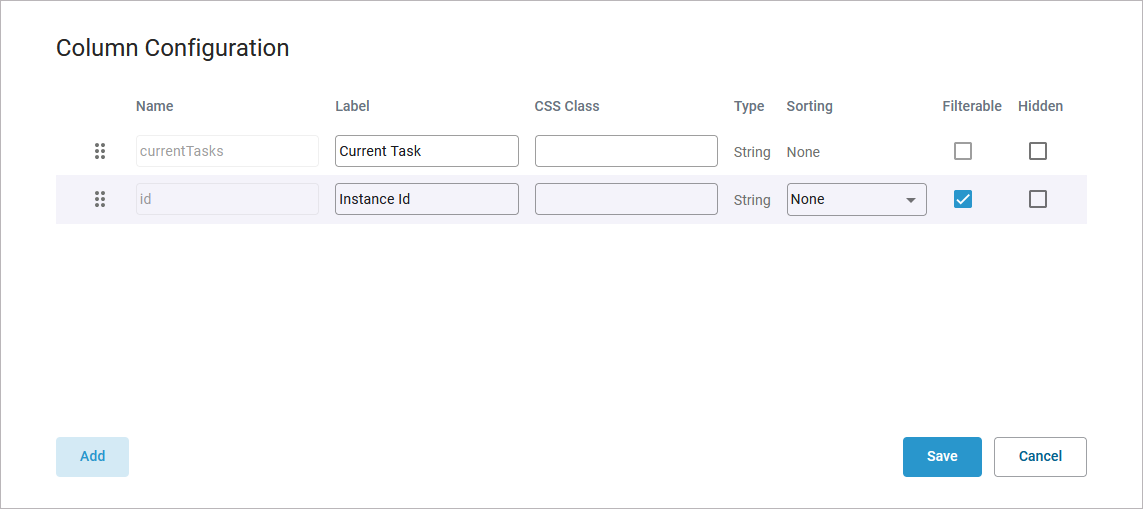Click drag handle icon for currentTasks row
The width and height of the screenshot is (1143, 509).
(100, 151)
